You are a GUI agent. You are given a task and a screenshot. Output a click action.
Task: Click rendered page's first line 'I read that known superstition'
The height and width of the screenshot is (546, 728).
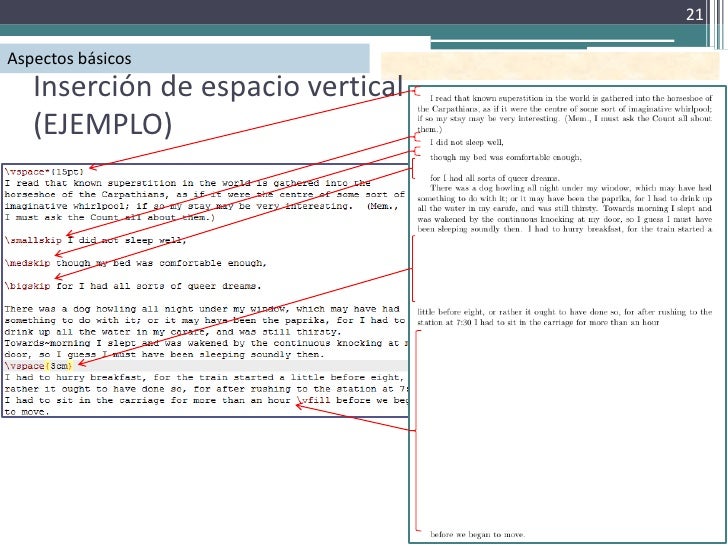point(571,98)
